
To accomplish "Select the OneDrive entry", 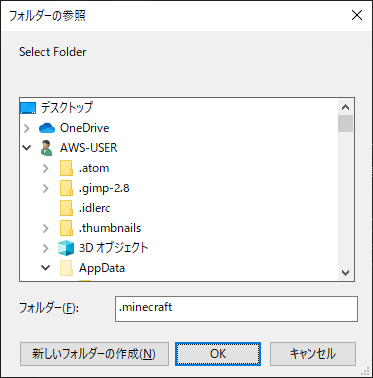I will point(85,128).
